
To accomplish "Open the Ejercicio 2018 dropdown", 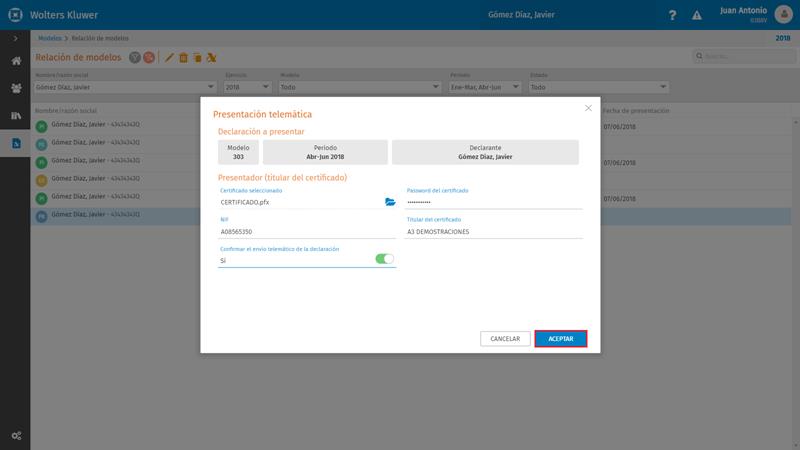I will [247, 87].
